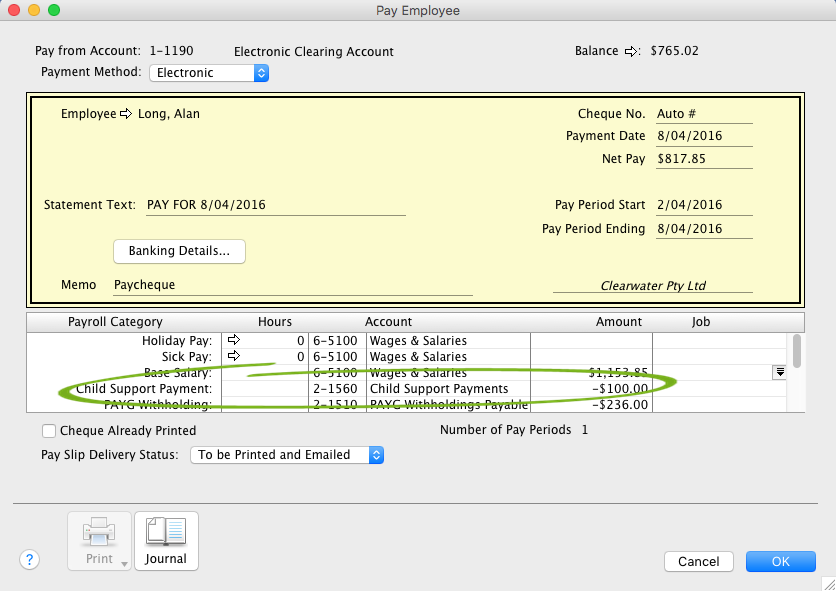
Task: Click the Sick Pay hours arrow icon
Action: [x=234, y=357]
